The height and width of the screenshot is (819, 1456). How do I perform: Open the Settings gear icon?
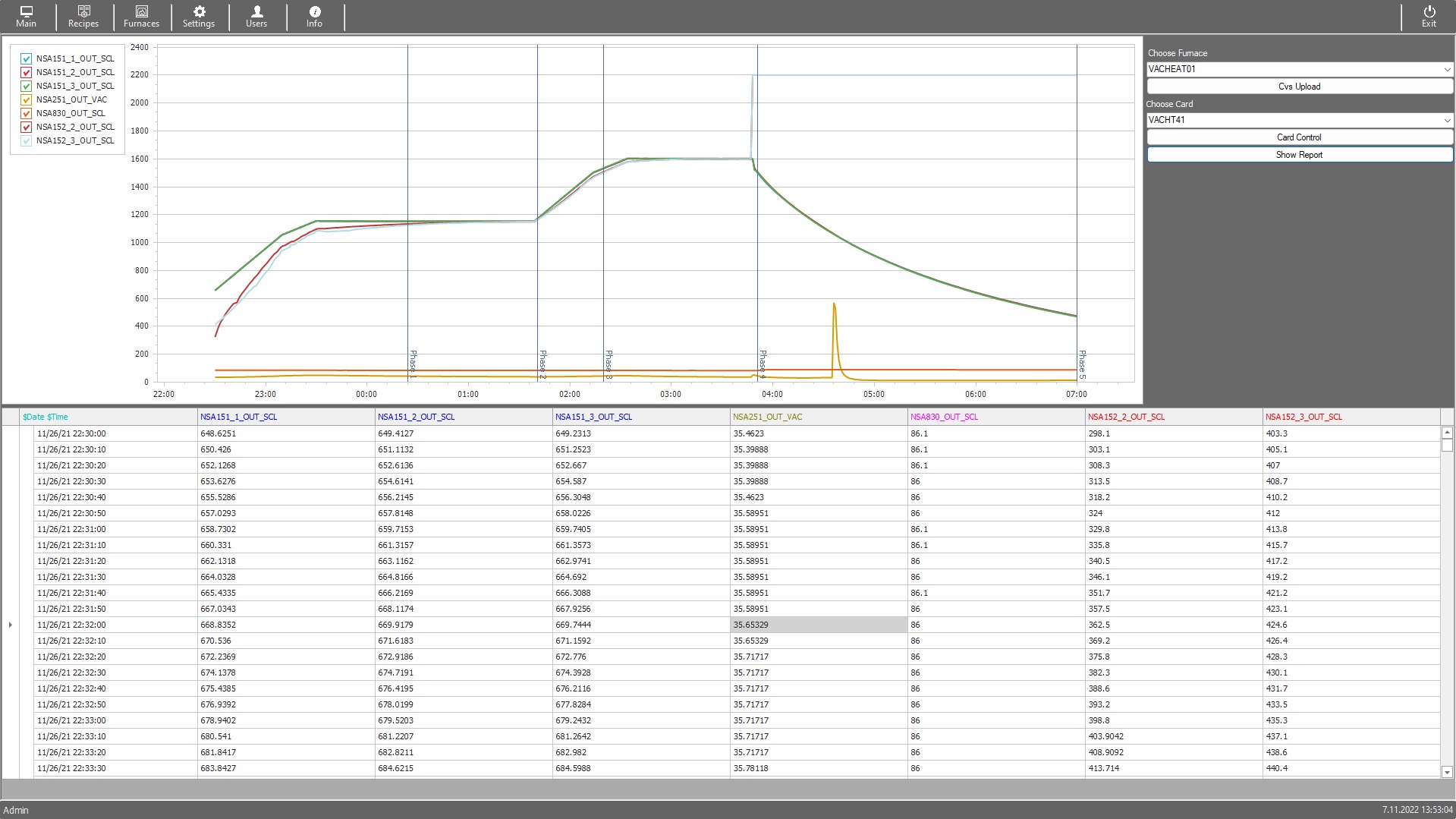199,17
